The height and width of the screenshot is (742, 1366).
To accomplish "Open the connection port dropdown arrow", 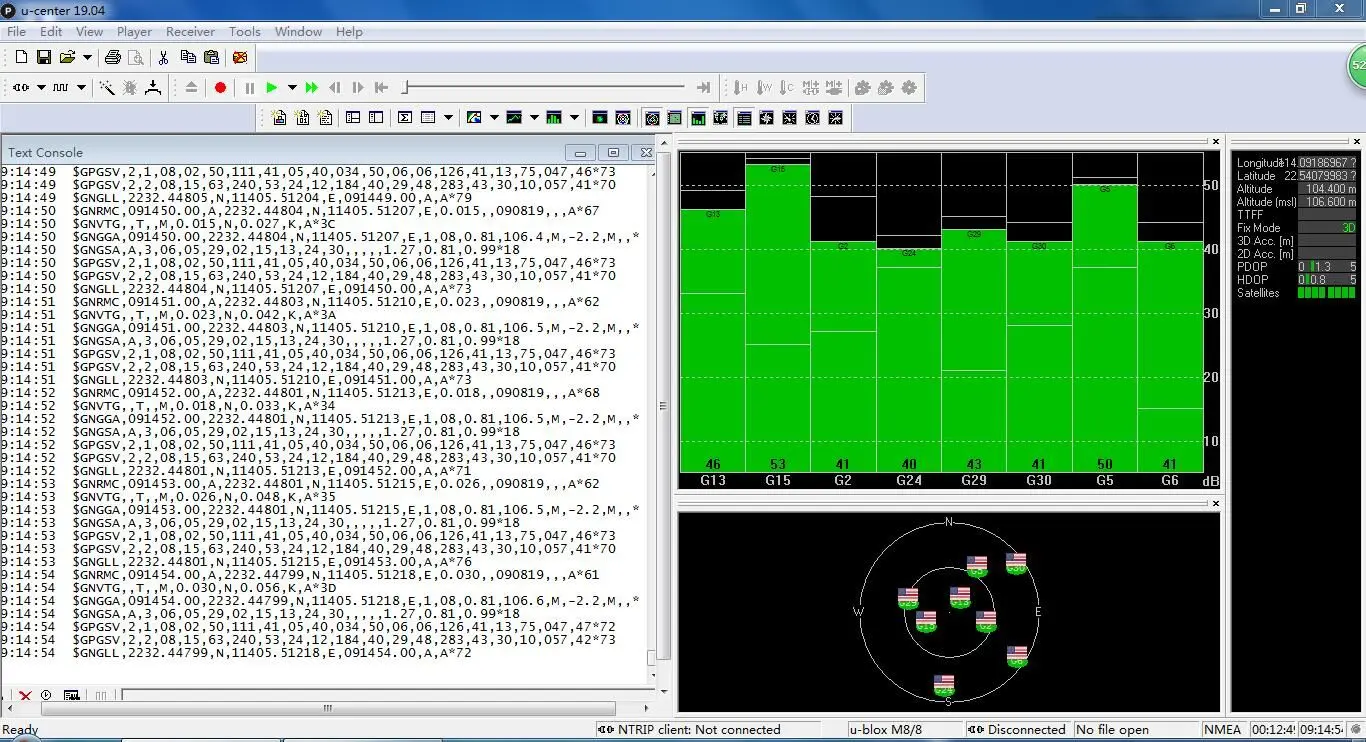I will click(41, 88).
